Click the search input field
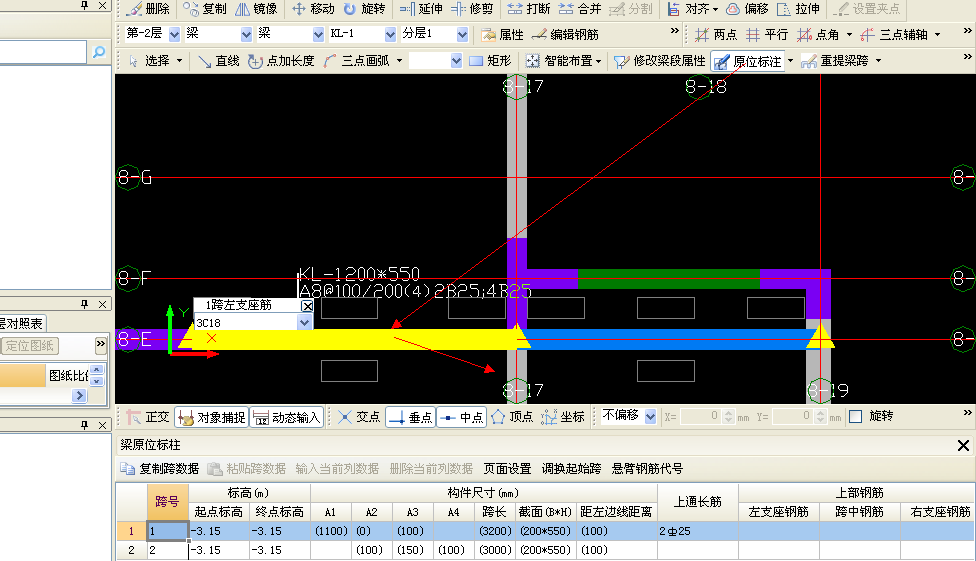The height and width of the screenshot is (561, 976). click(x=42, y=52)
